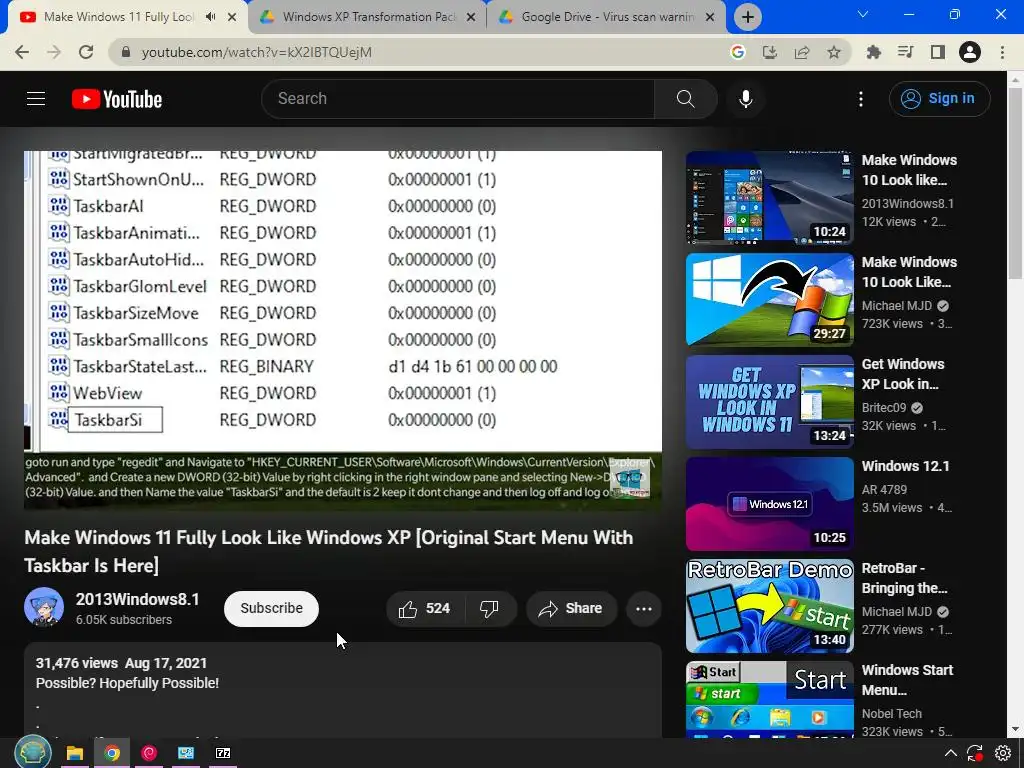This screenshot has height=768, width=1024.
Task: Share this page icon in address bar
Action: (x=802, y=52)
